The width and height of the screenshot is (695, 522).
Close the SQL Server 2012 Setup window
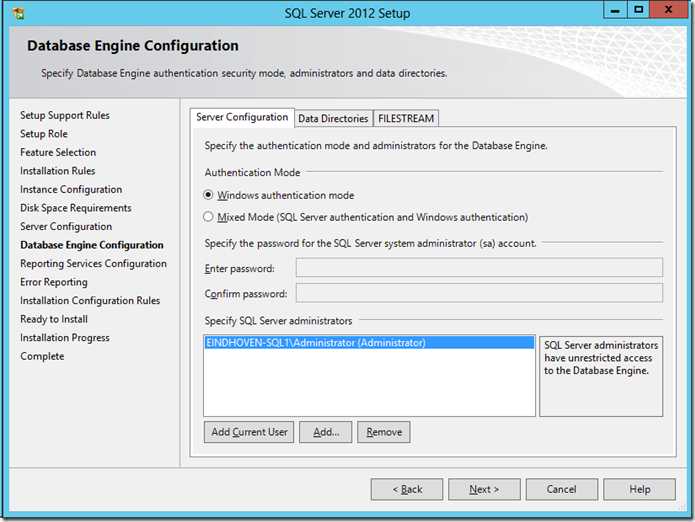point(668,10)
